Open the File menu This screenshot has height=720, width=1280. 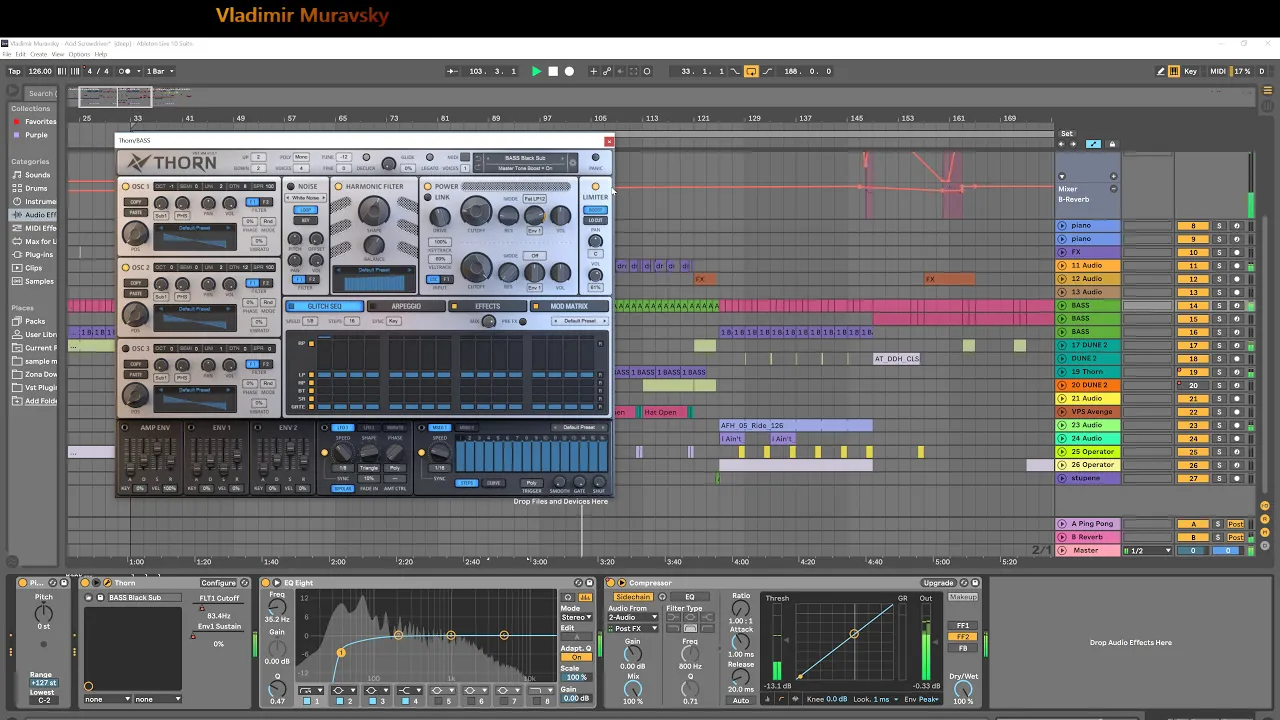7,54
